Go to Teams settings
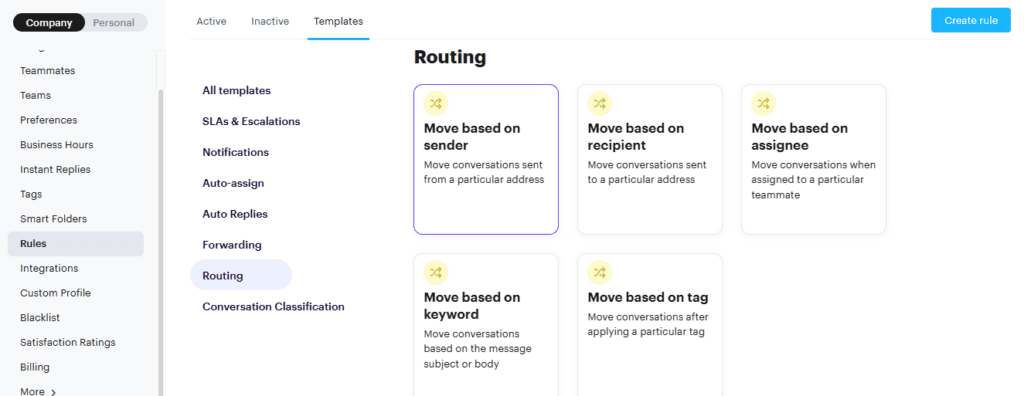This screenshot has width=1024, height=396. point(35,95)
